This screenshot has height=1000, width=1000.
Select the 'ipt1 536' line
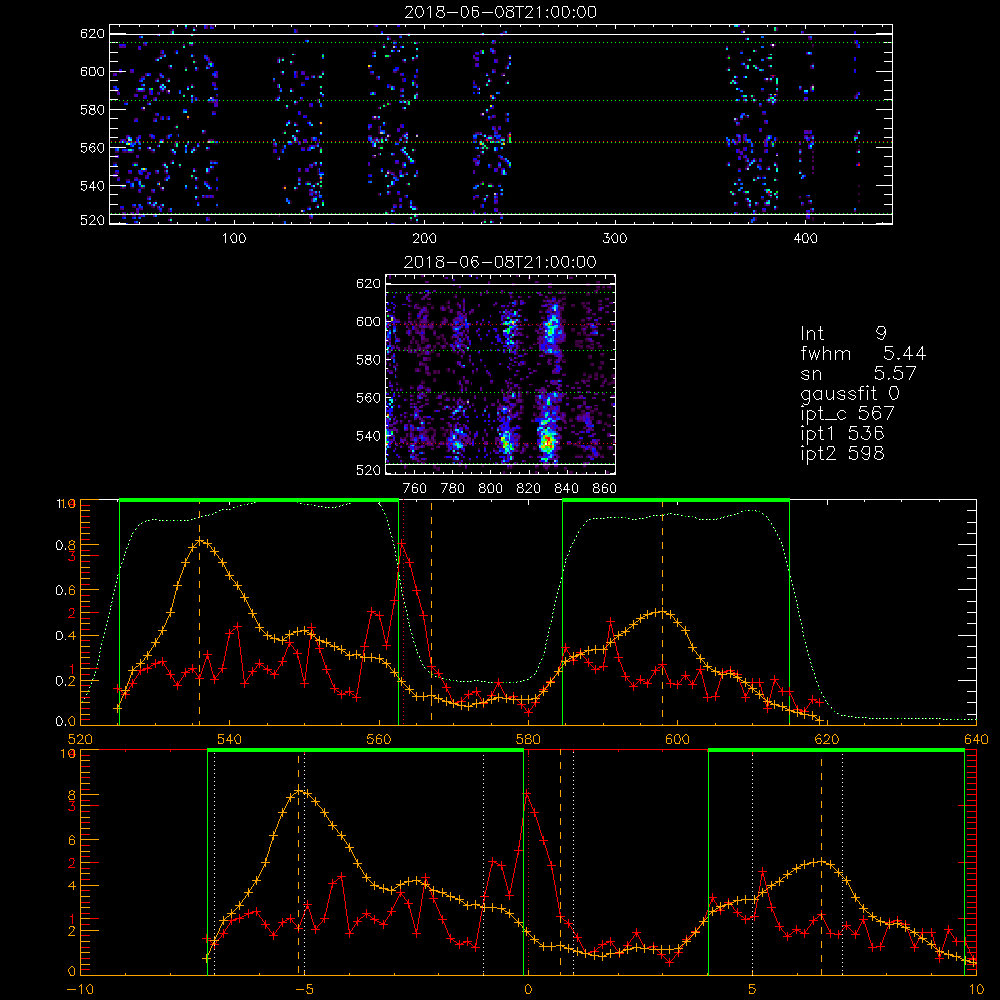(x=842, y=434)
